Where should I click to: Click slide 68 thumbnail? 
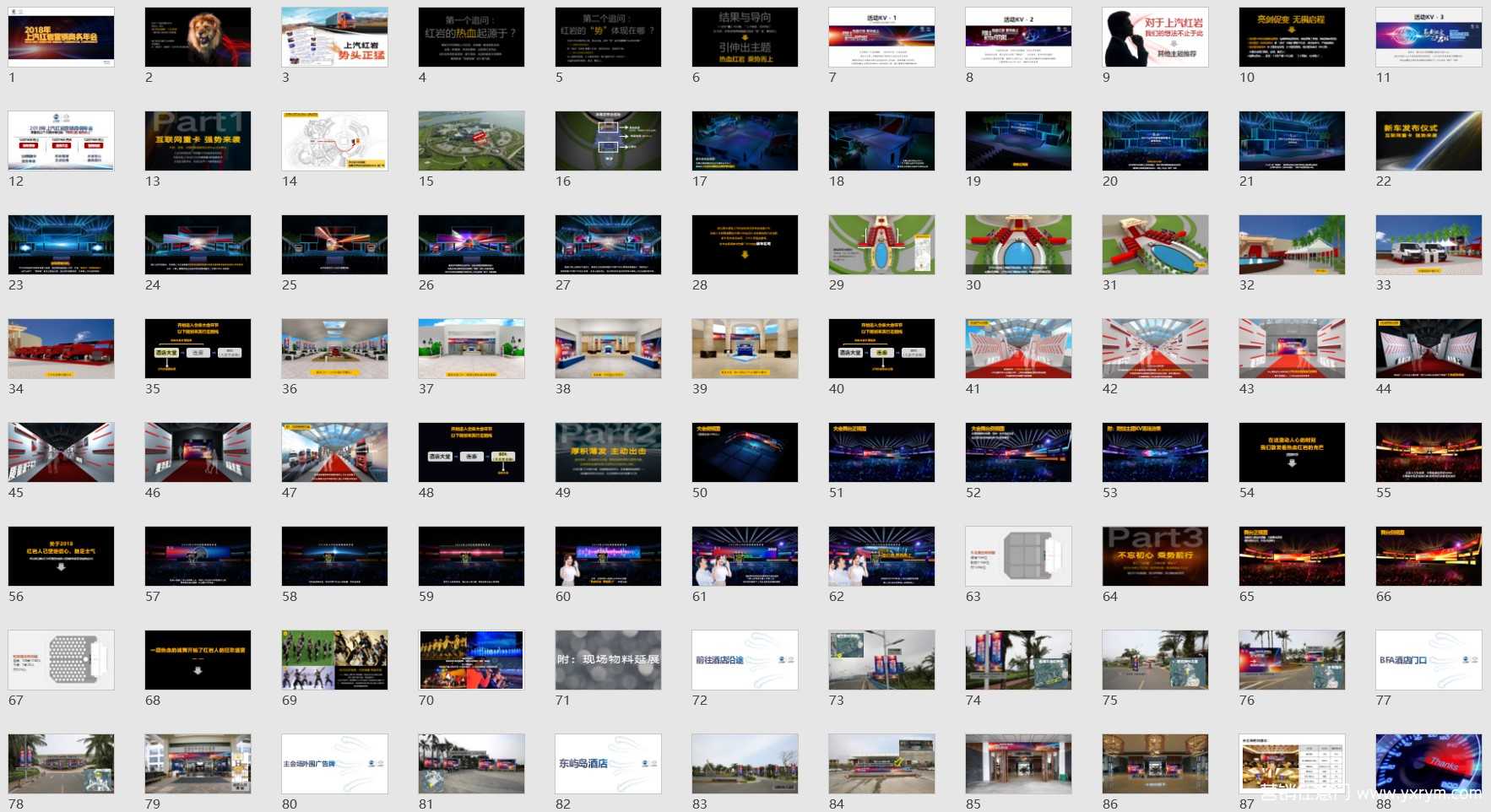point(198,660)
